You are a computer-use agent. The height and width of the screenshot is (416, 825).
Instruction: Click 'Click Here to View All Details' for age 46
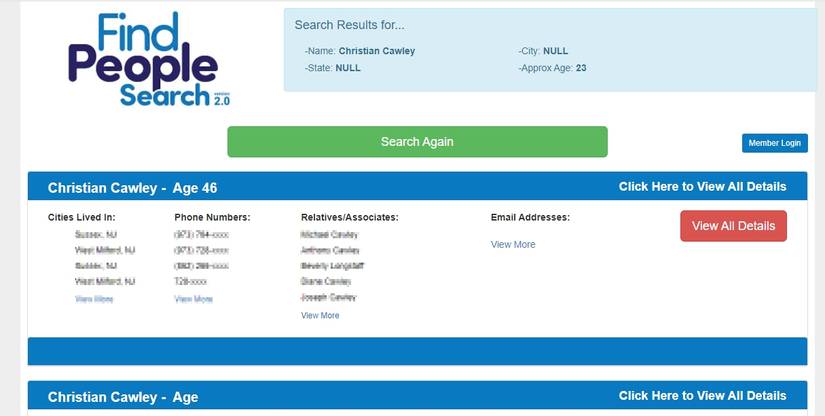tap(702, 187)
